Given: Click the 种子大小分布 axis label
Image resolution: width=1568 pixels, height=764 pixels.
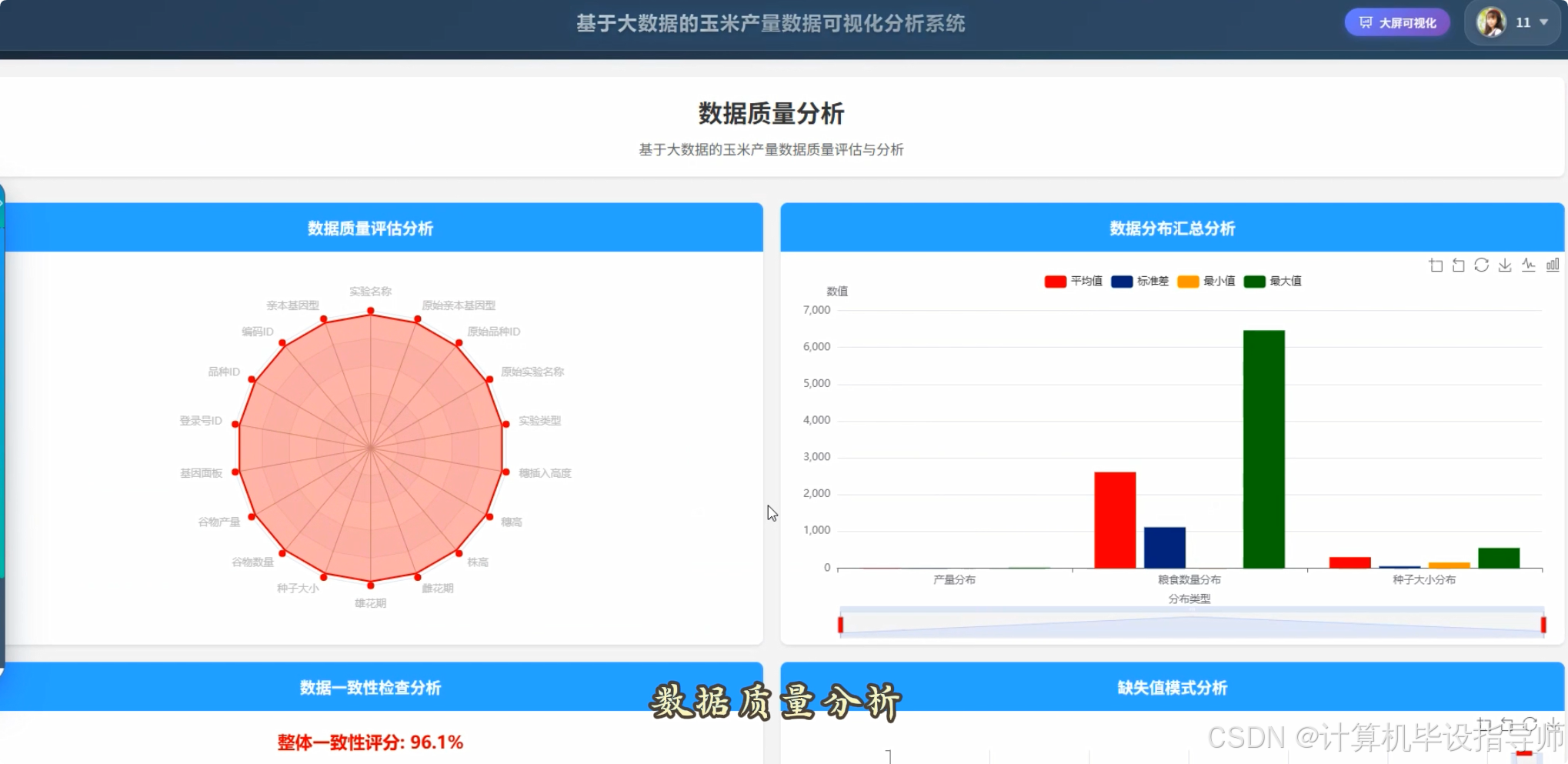Looking at the screenshot, I should click(x=1425, y=579).
